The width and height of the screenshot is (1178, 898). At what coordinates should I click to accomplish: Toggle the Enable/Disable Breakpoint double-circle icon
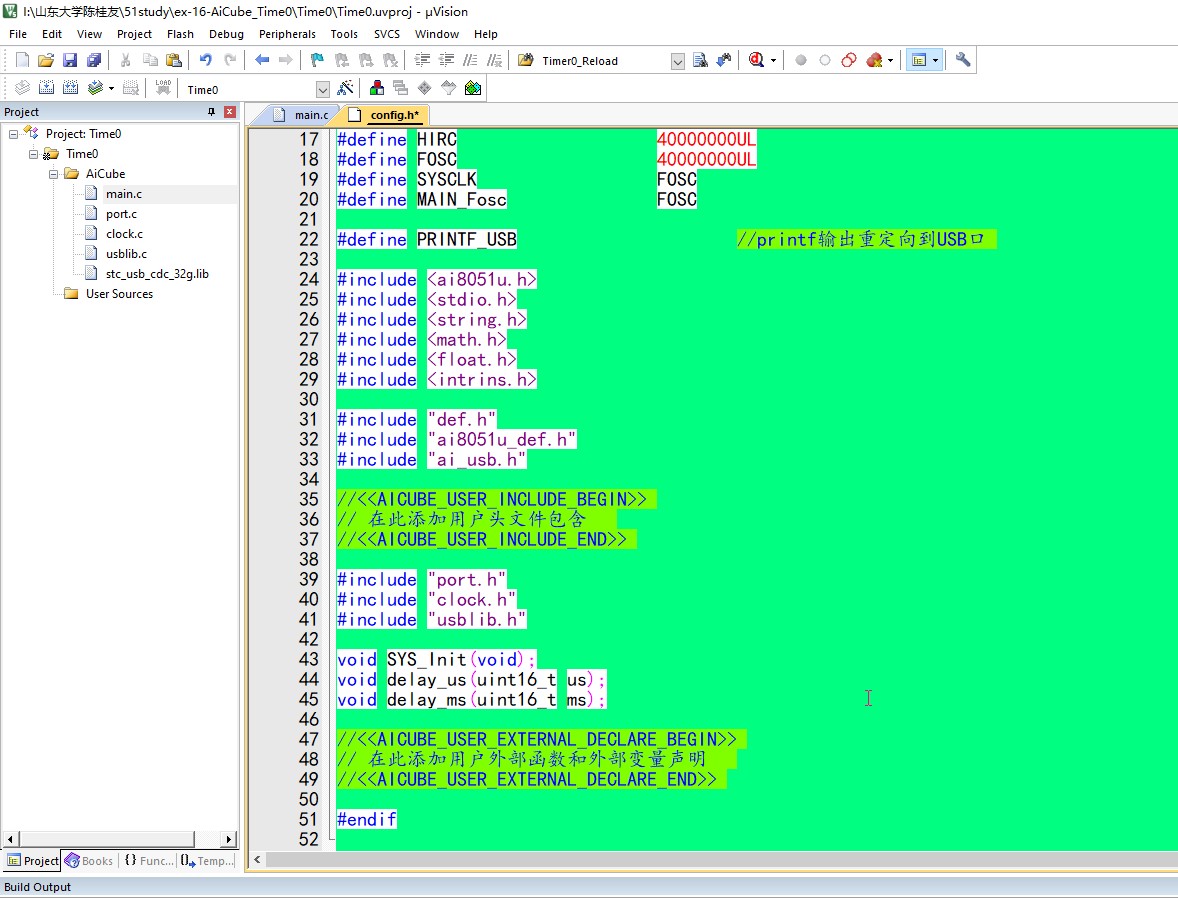coord(849,60)
